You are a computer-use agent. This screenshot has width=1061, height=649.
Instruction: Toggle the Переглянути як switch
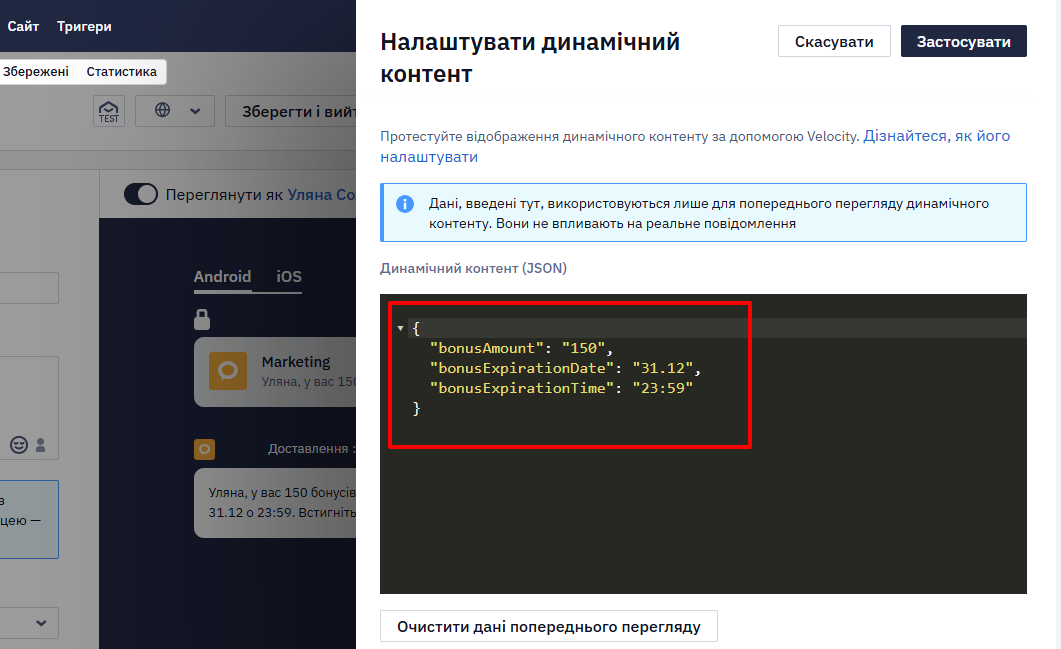click(x=141, y=195)
